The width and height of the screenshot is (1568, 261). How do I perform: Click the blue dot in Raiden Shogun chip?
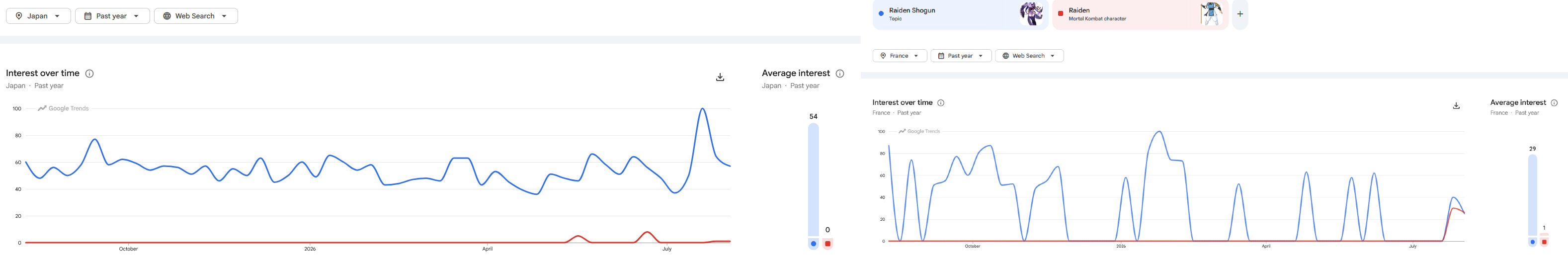(881, 13)
